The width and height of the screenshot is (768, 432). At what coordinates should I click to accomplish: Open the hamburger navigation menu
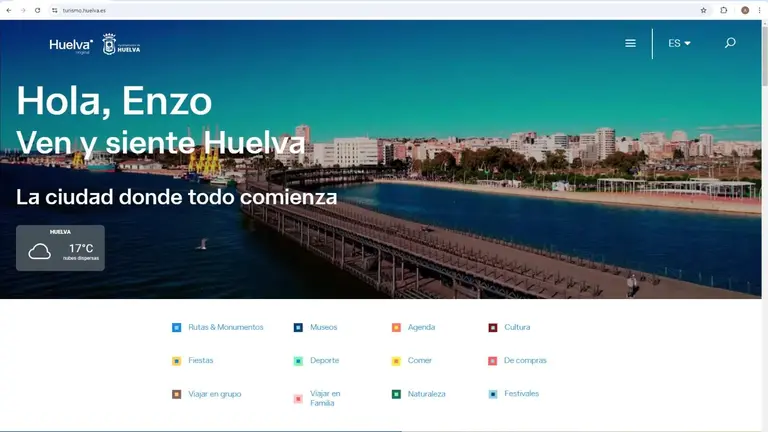tap(630, 43)
